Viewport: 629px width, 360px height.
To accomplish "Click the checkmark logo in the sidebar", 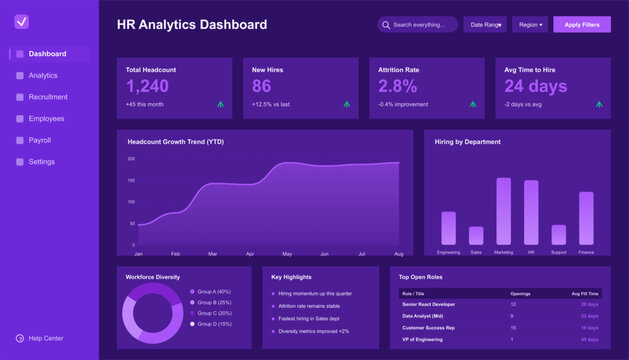I will tap(22, 21).
